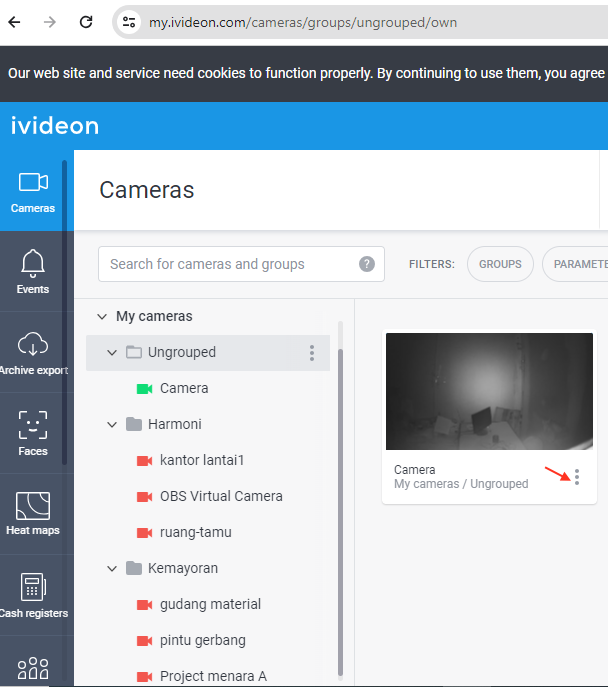Select pintu gerbang camera
This screenshot has height=687, width=608.
point(203,640)
